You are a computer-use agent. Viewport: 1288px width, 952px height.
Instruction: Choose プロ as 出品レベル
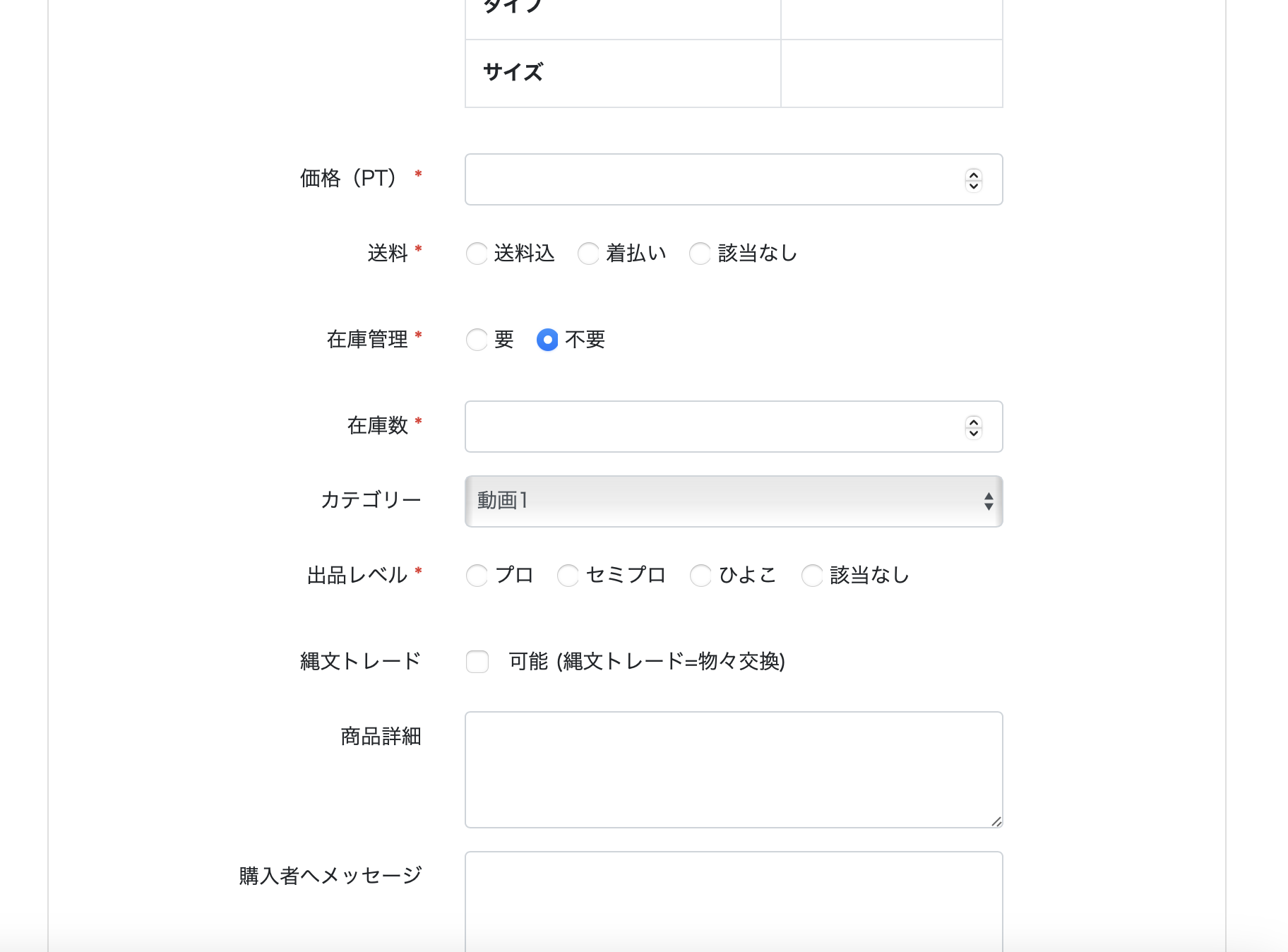pos(477,576)
